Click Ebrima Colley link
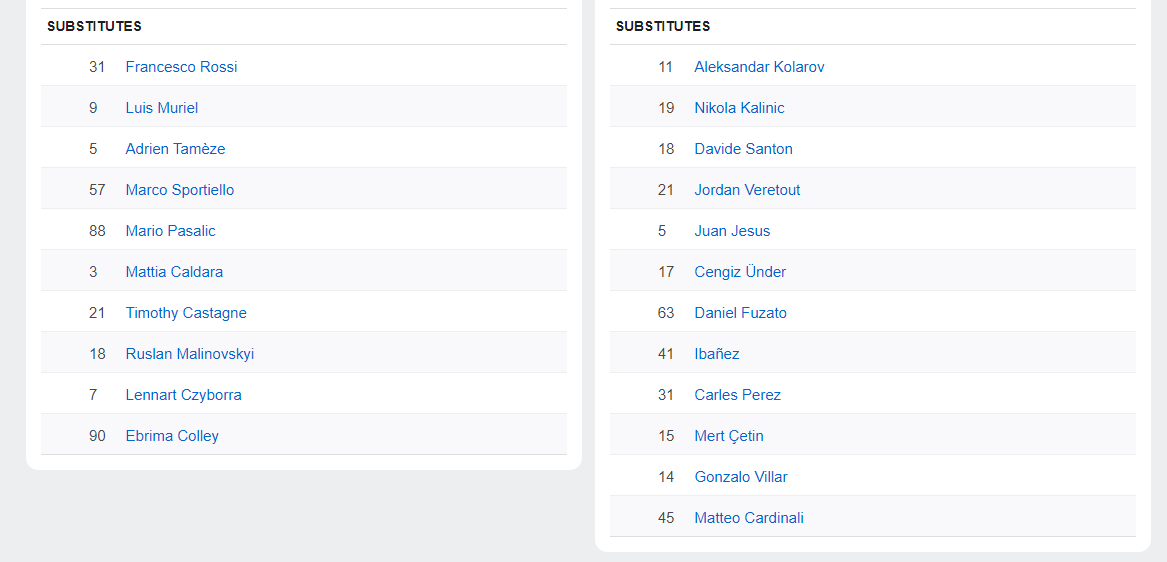 tap(172, 436)
